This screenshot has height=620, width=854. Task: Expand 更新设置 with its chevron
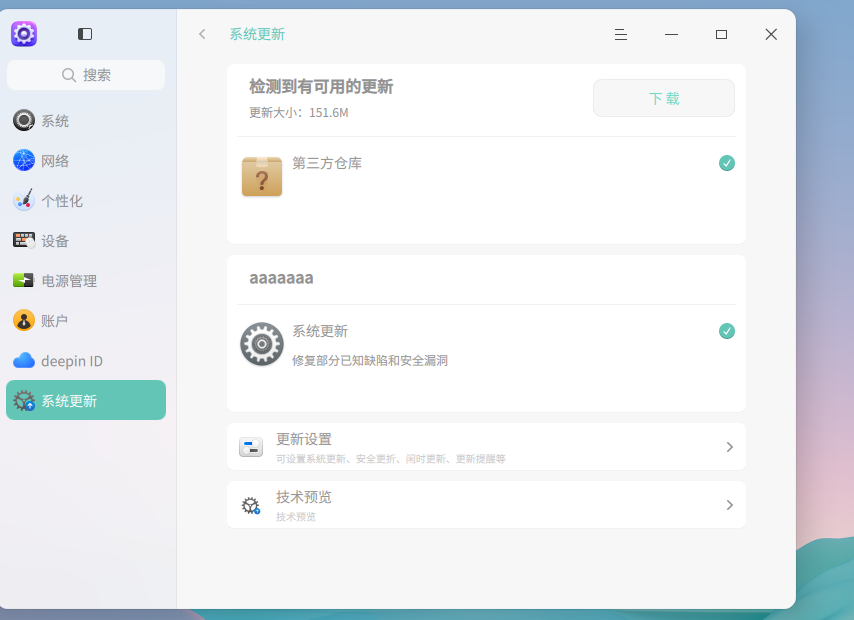pyautogui.click(x=730, y=447)
